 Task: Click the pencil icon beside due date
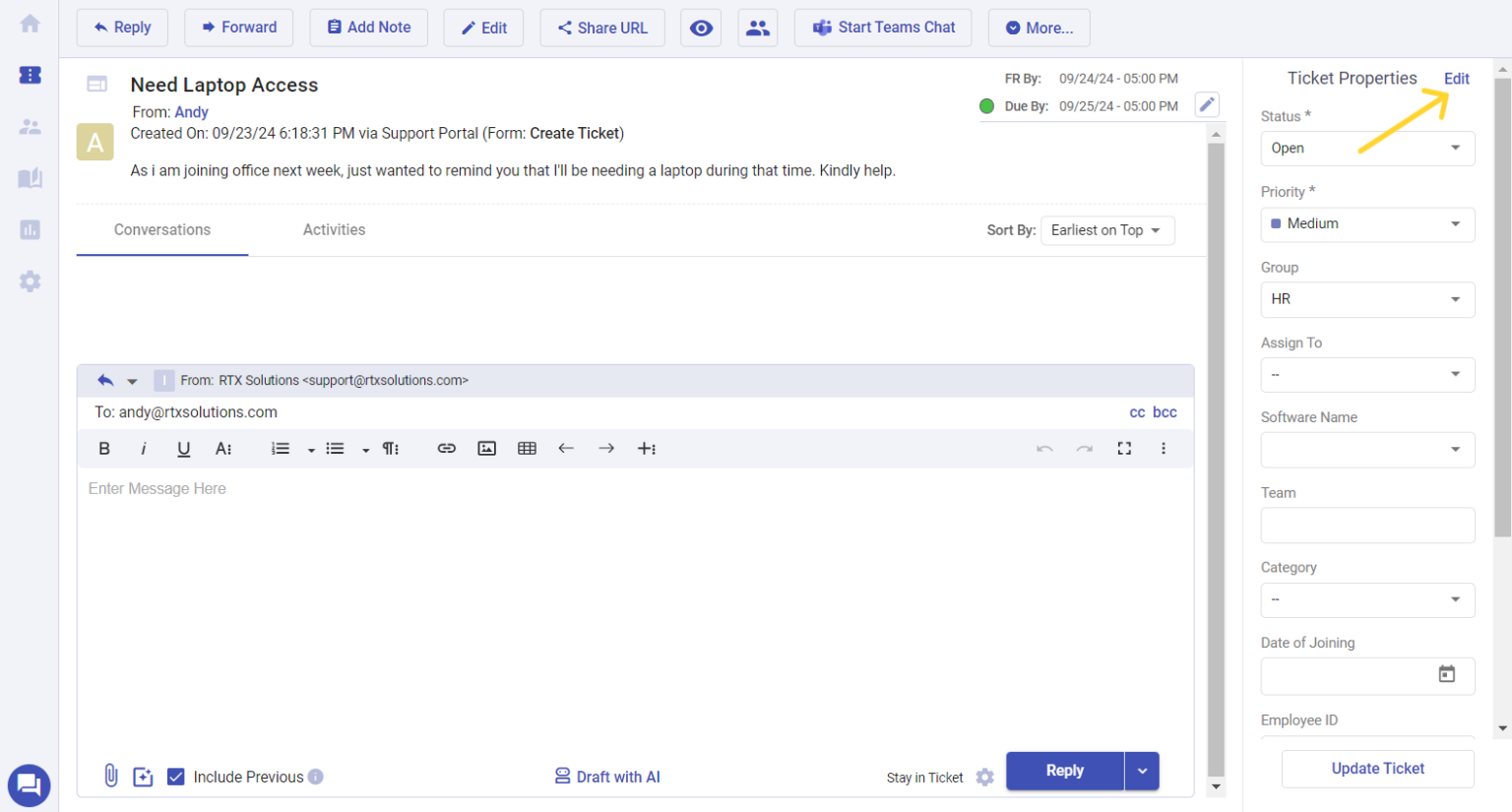pyautogui.click(x=1207, y=104)
